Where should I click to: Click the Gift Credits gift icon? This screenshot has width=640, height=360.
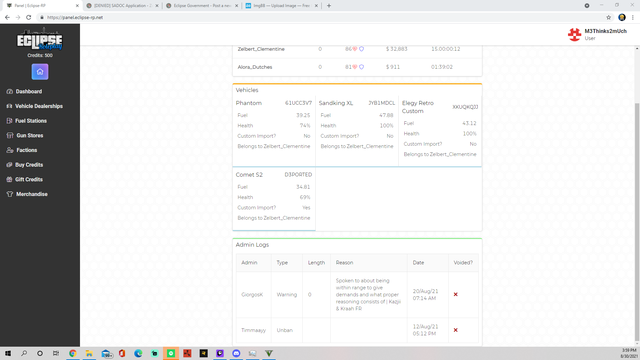[9, 180]
